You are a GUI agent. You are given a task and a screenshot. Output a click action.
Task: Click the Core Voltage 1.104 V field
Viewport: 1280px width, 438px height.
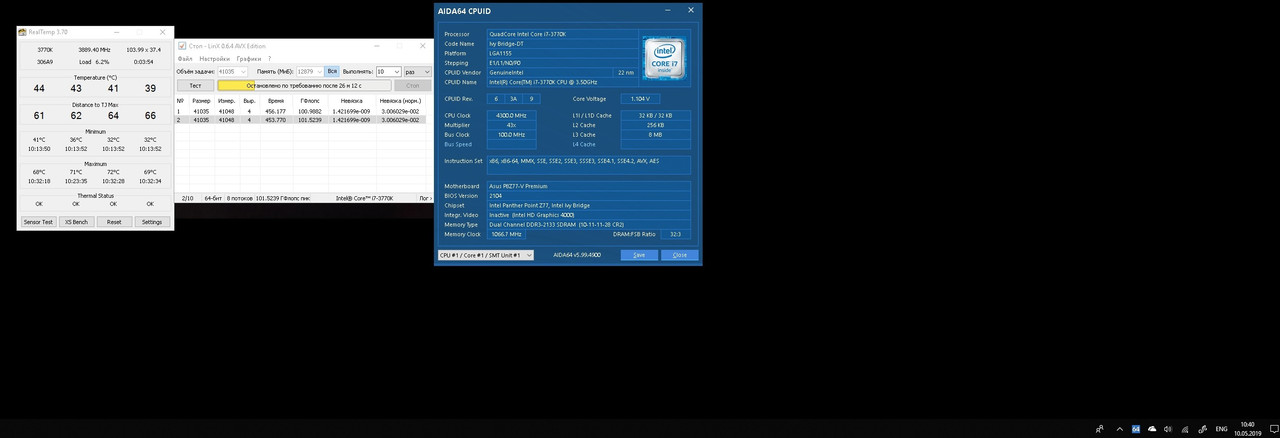[640, 99]
